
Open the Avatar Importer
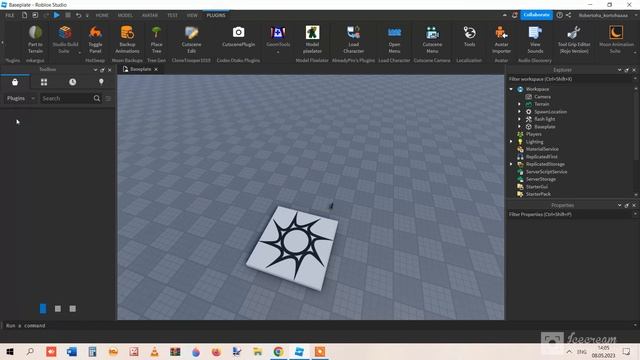501,39
